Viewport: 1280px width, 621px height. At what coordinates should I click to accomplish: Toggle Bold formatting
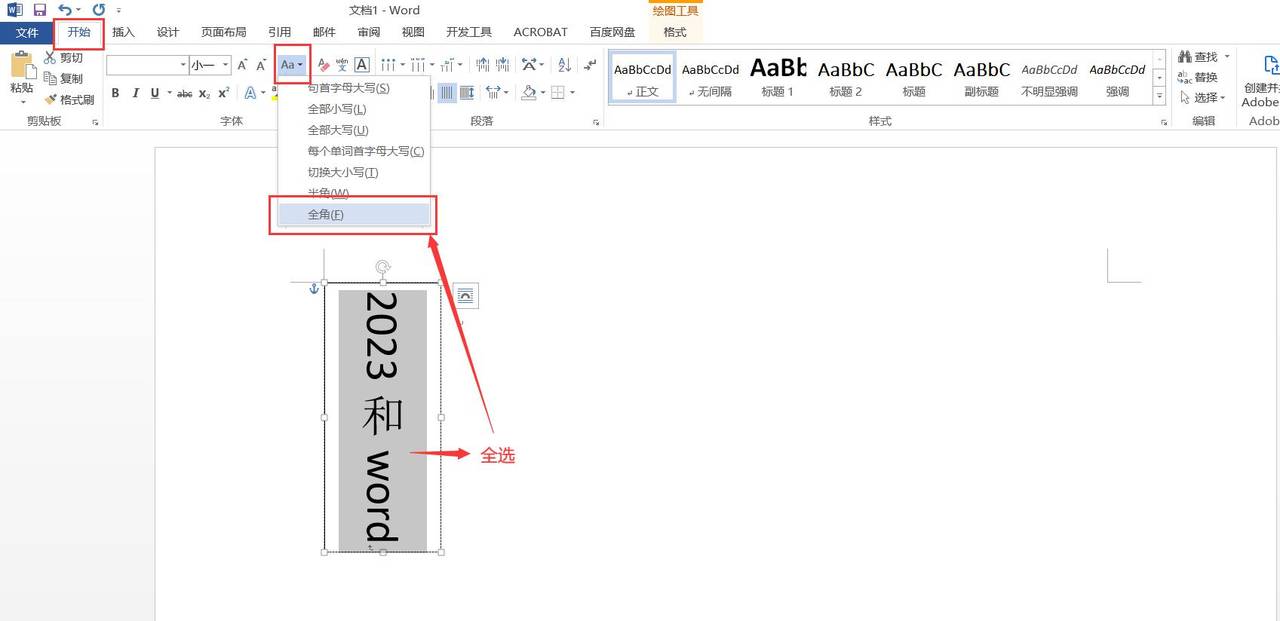click(x=116, y=93)
